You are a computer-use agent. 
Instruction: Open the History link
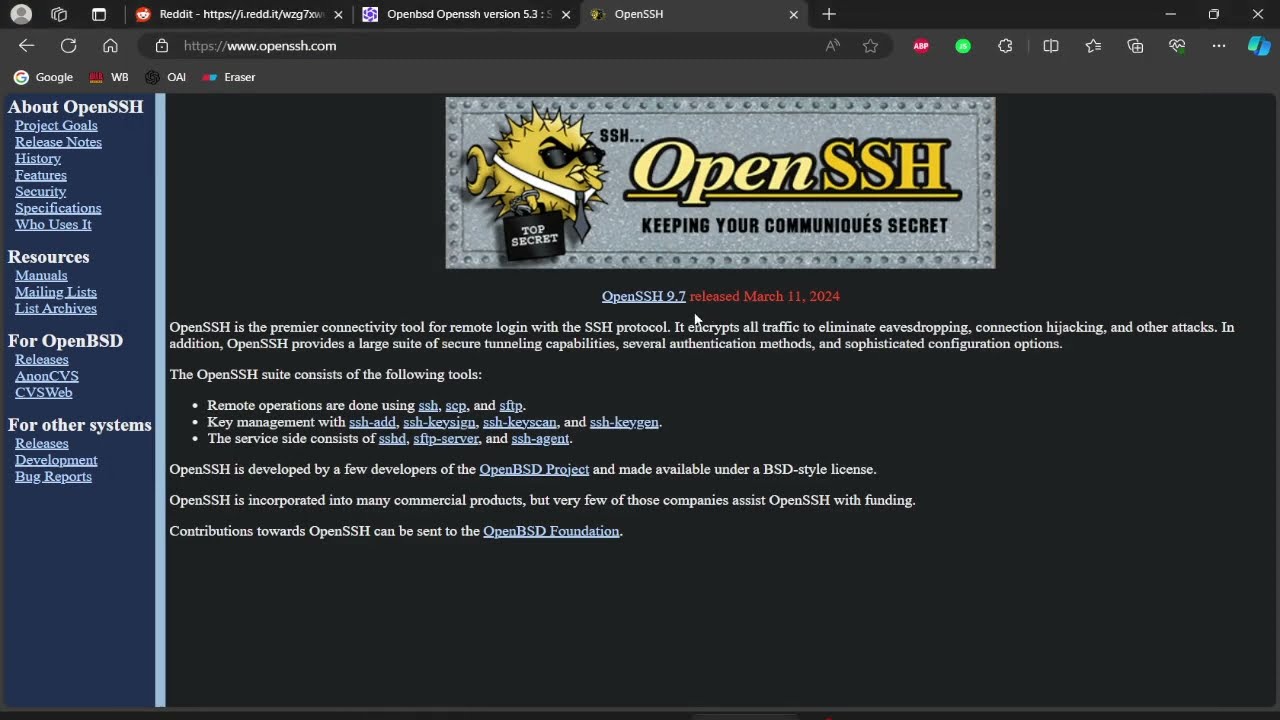tap(38, 158)
